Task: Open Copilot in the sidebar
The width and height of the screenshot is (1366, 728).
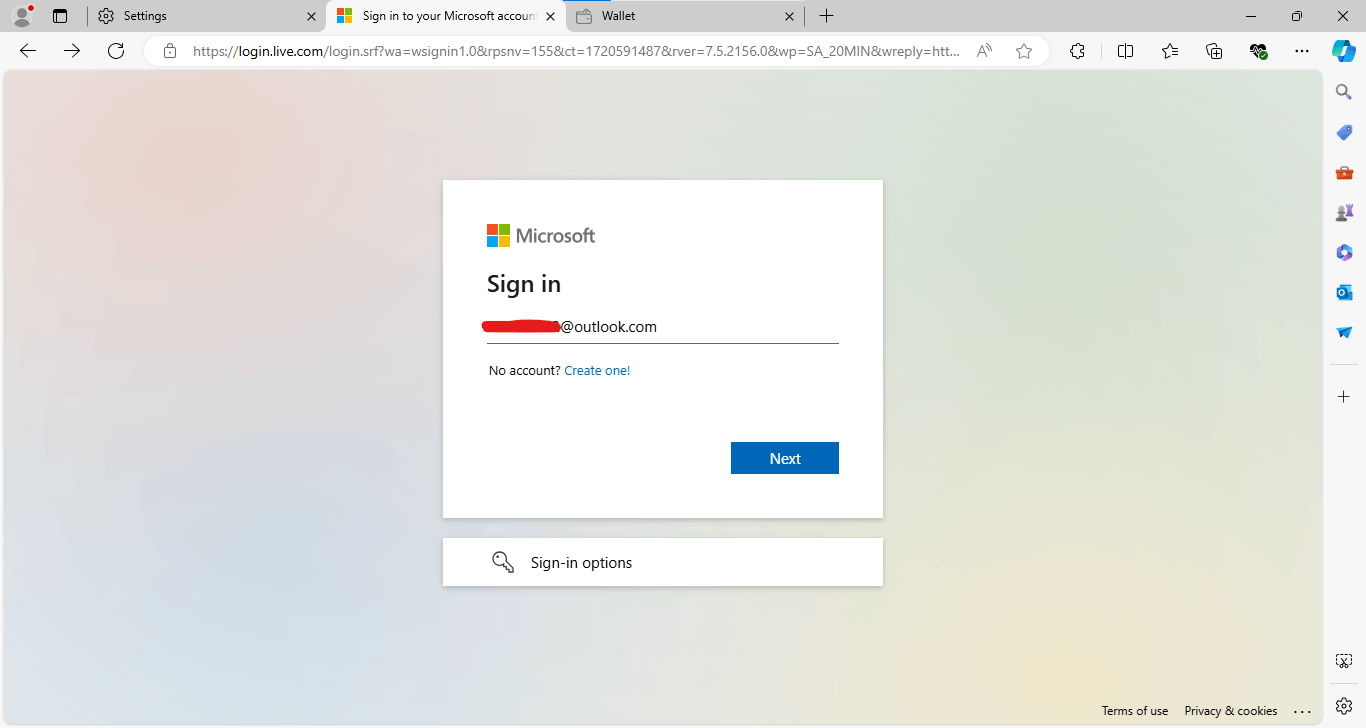Action: click(1344, 51)
